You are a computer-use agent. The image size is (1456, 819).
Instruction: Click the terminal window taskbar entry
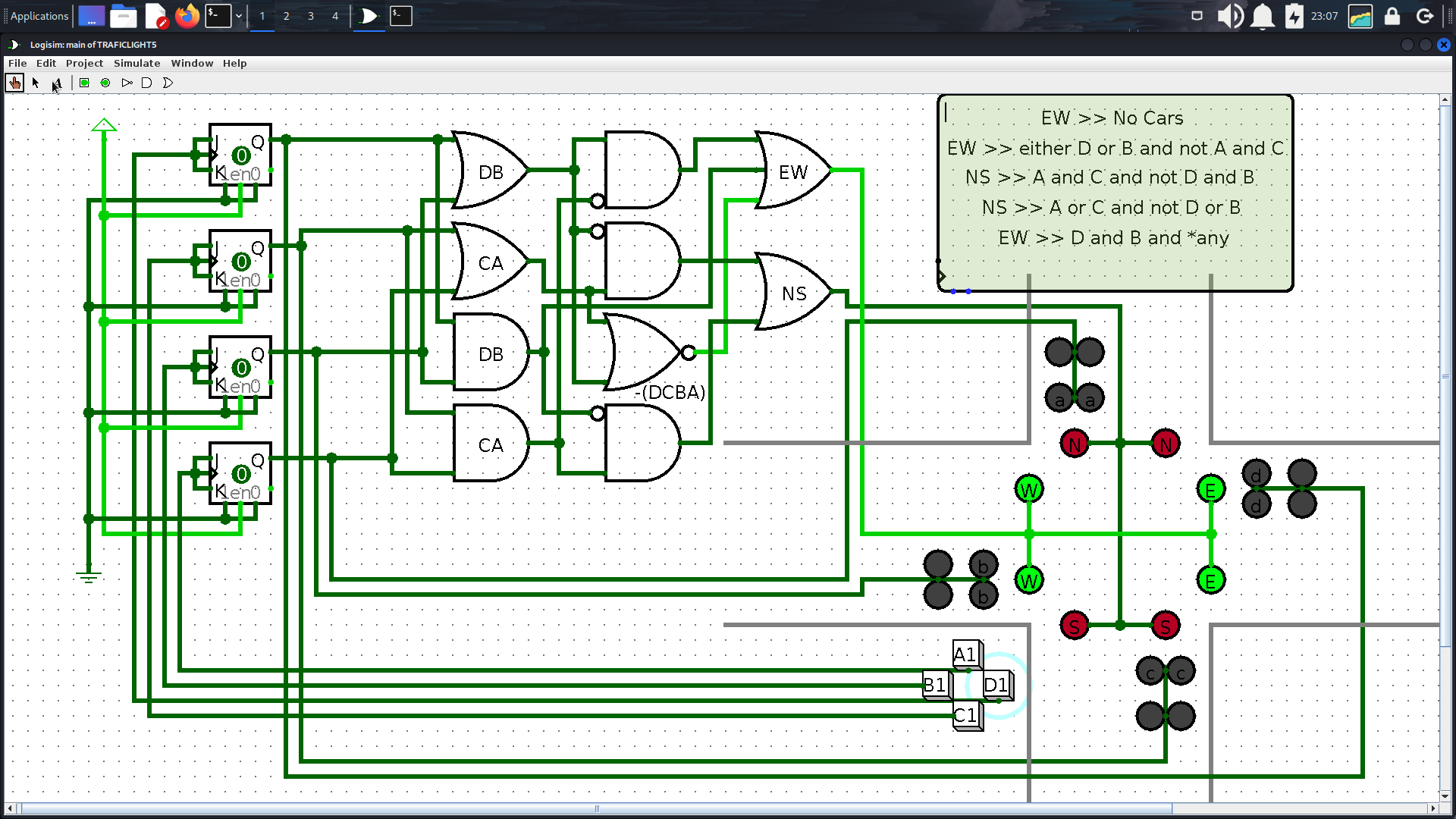coord(400,16)
